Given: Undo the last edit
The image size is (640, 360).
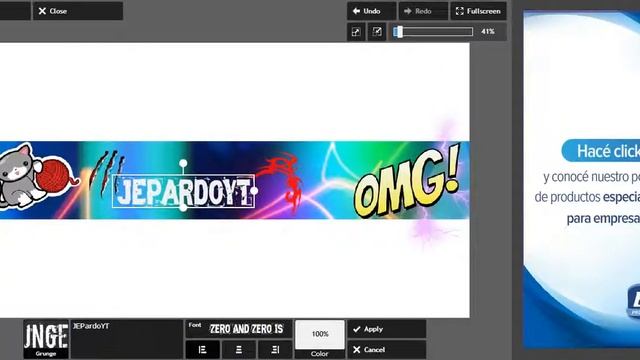Looking at the screenshot, I should point(371,11).
